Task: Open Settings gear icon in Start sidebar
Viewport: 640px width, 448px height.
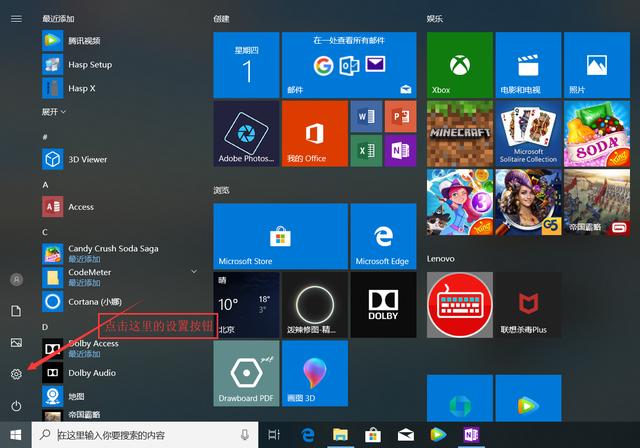Action: pyautogui.click(x=16, y=374)
